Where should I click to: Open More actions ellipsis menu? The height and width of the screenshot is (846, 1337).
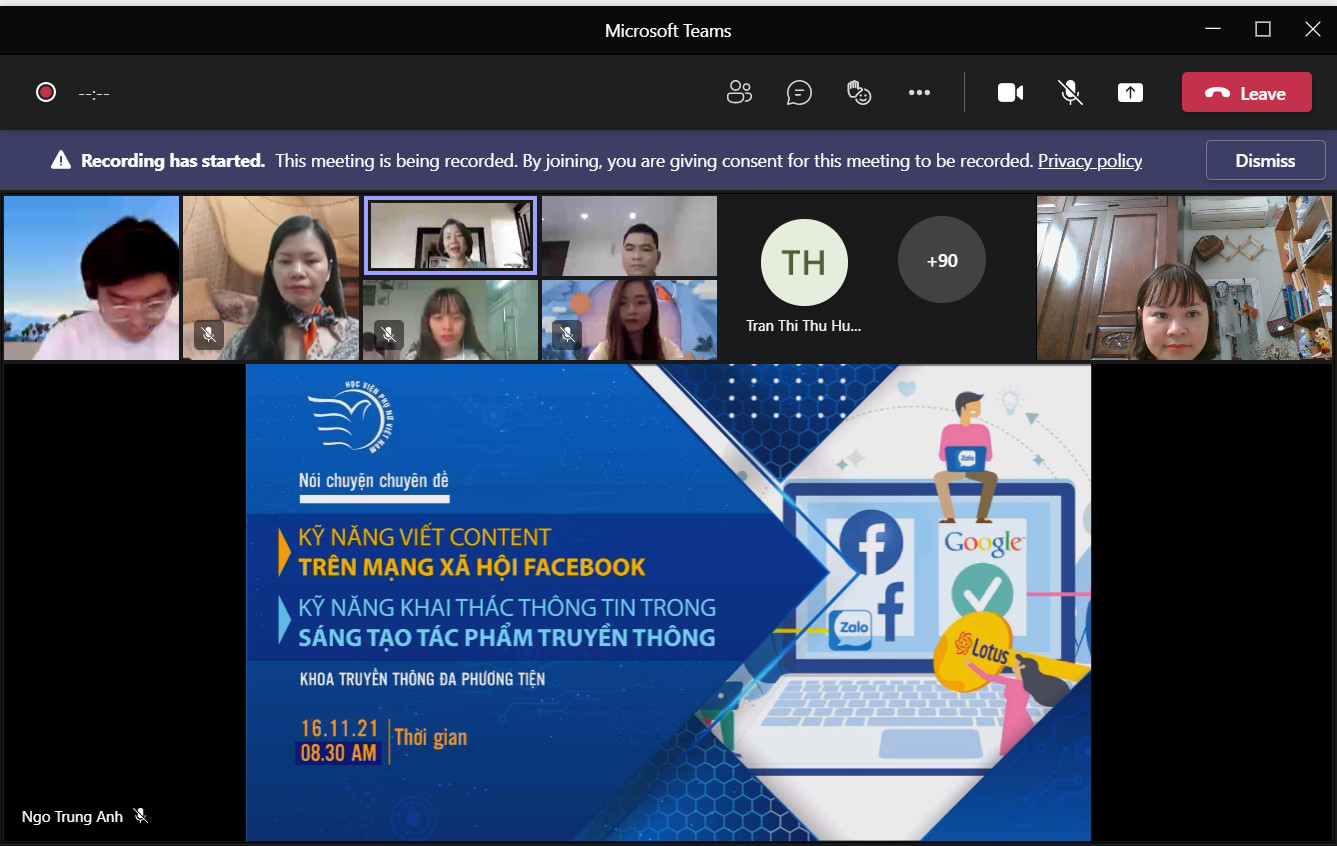point(919,93)
